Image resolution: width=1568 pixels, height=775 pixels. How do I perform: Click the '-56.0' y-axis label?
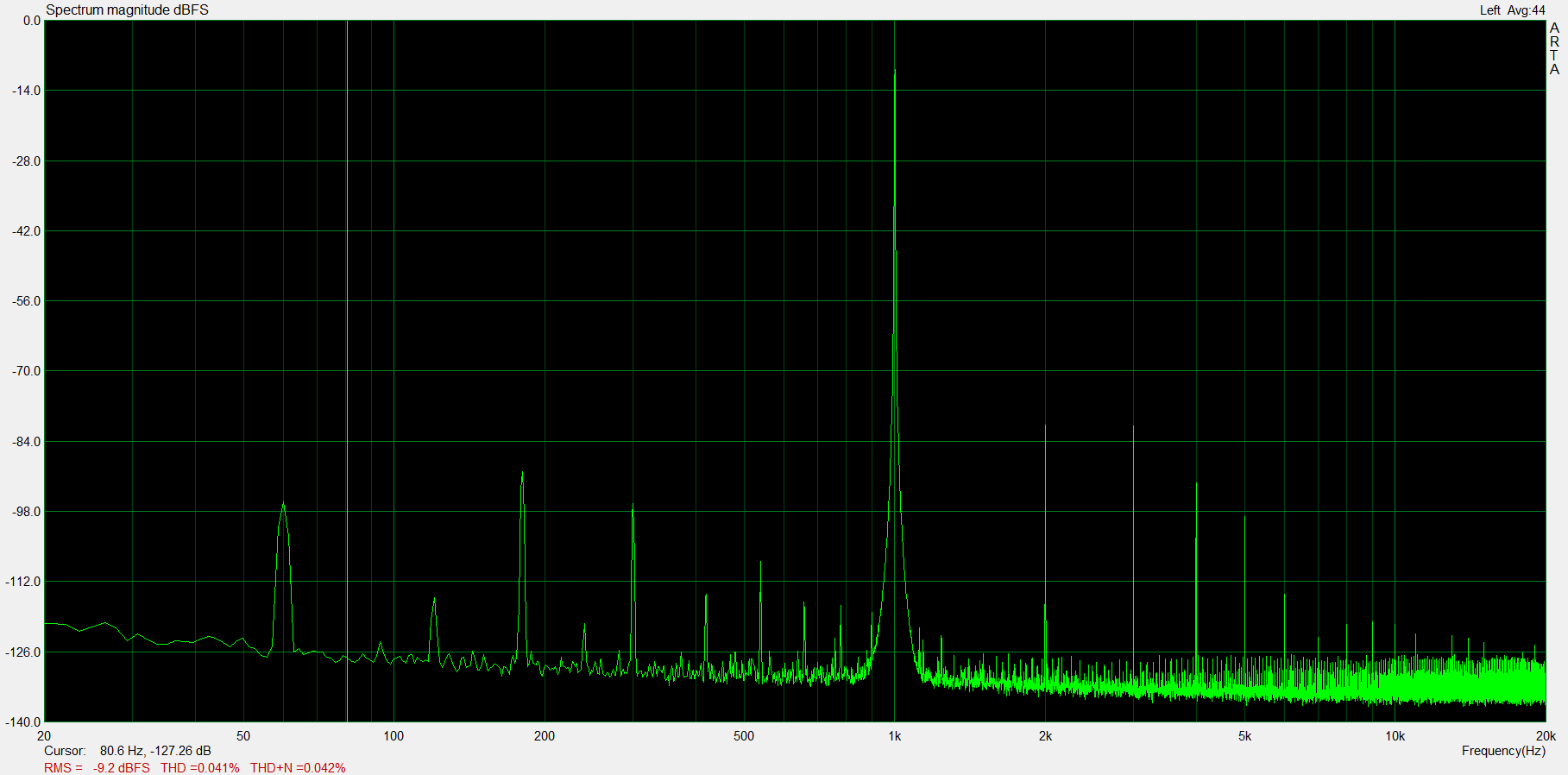[x=26, y=301]
